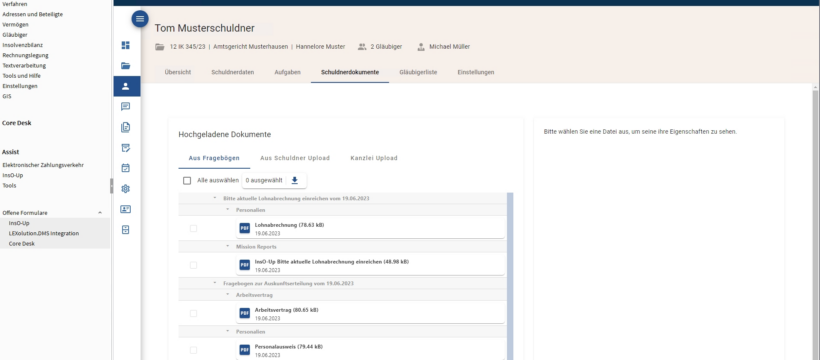Click the PDF icon of Lohnabrechnung
This screenshot has height=360, width=820.
click(245, 228)
